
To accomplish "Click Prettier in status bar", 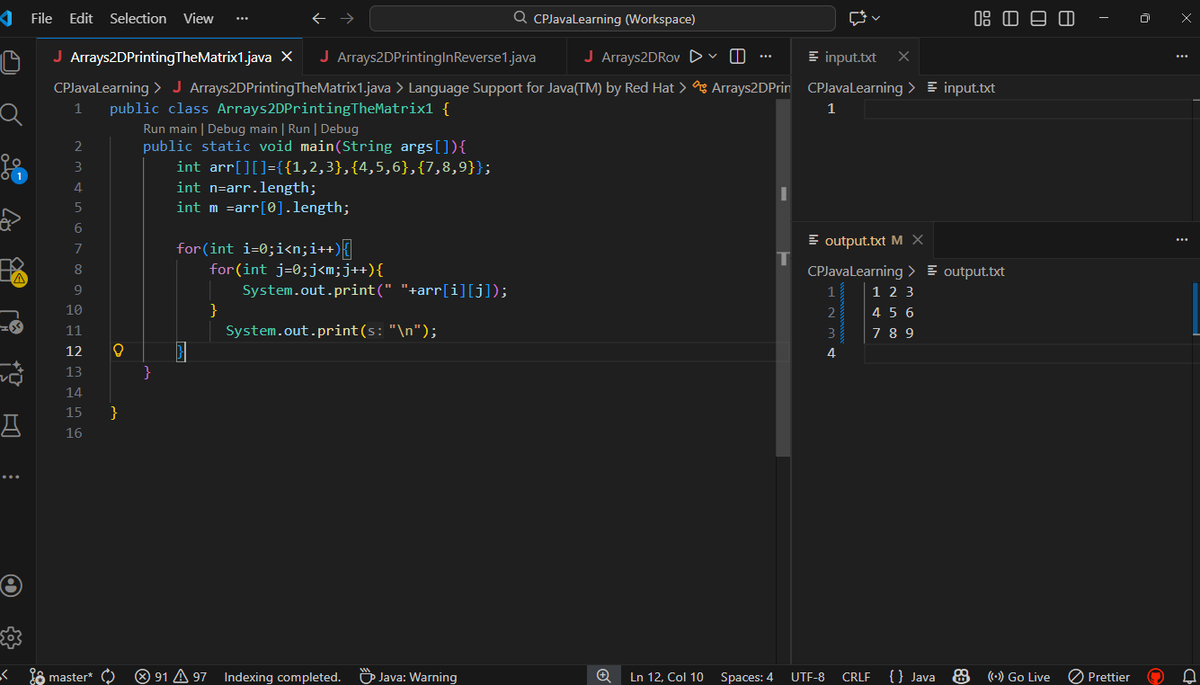I will pyautogui.click(x=1100, y=677).
